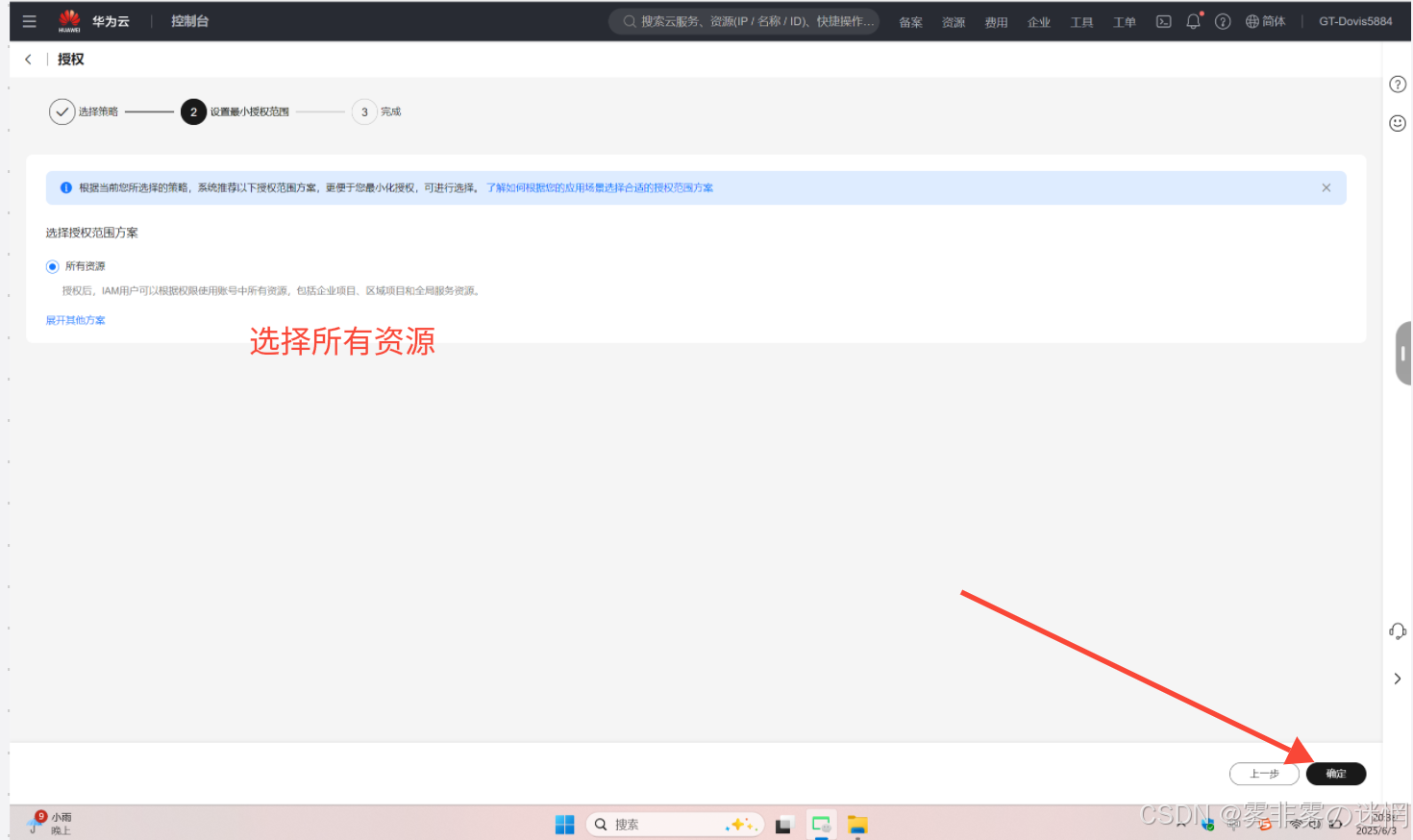Open the notification bell
Image resolution: width=1413 pixels, height=840 pixels.
point(1193,21)
